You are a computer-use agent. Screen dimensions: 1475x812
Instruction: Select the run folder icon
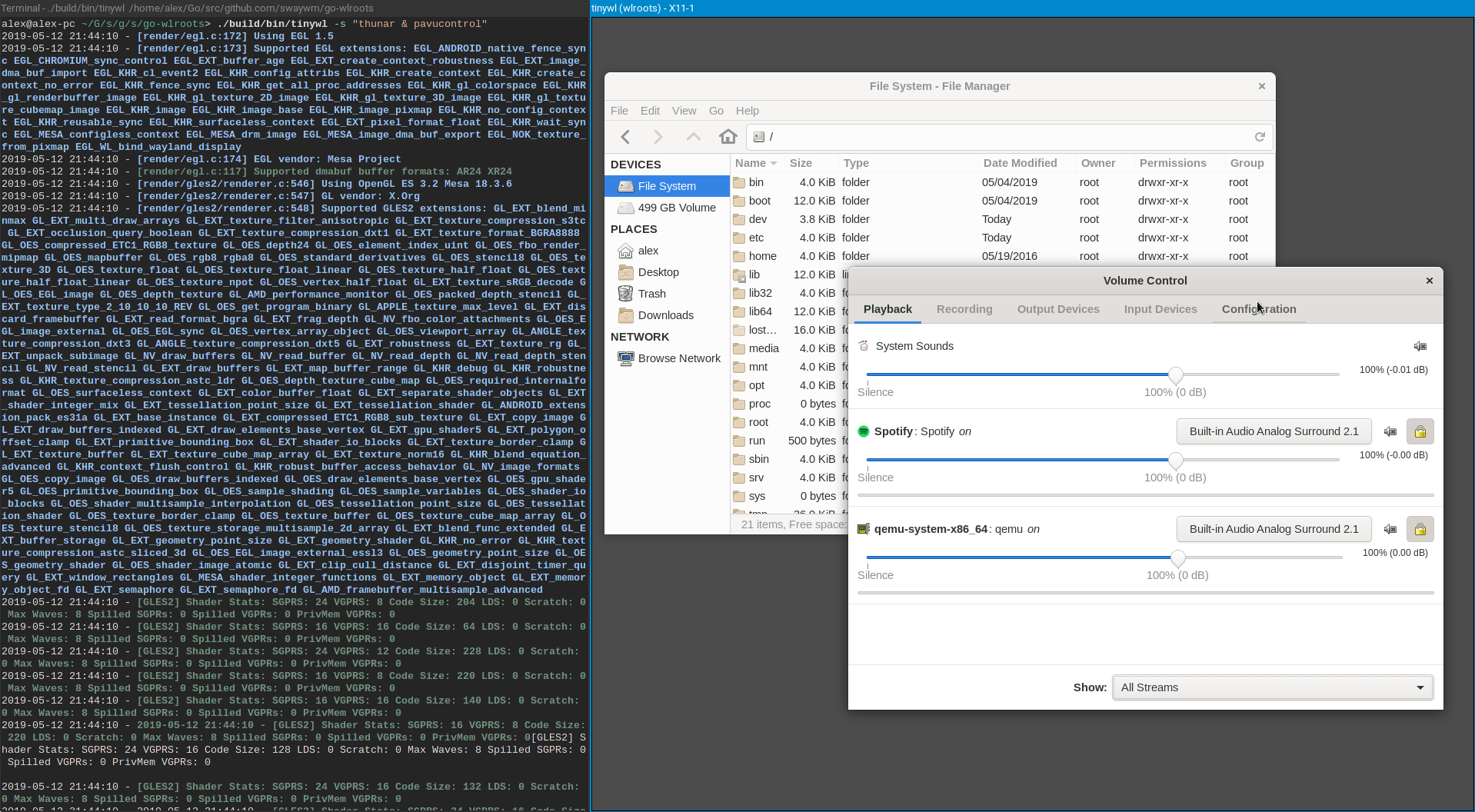[x=739, y=441]
